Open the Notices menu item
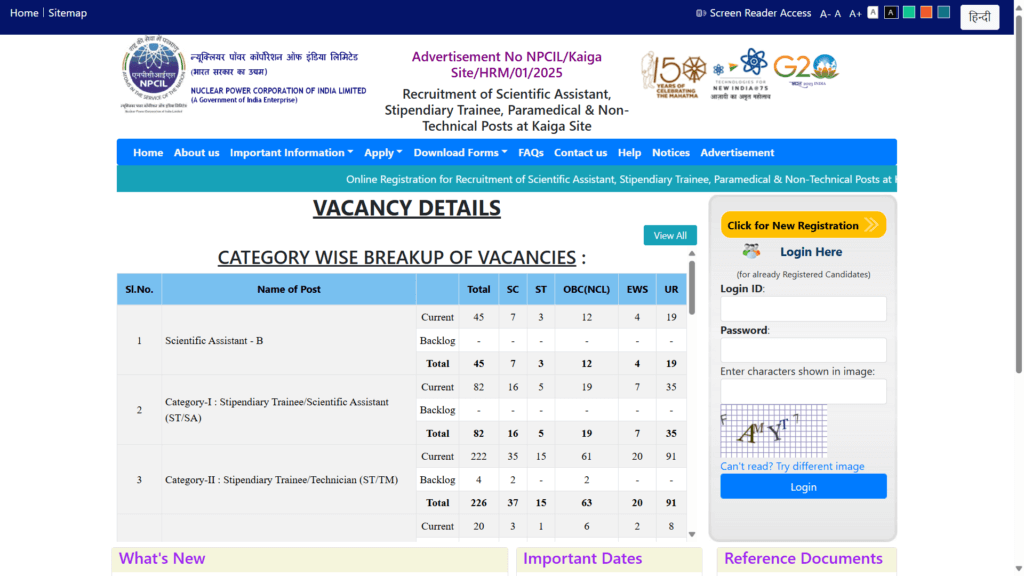 pos(671,152)
